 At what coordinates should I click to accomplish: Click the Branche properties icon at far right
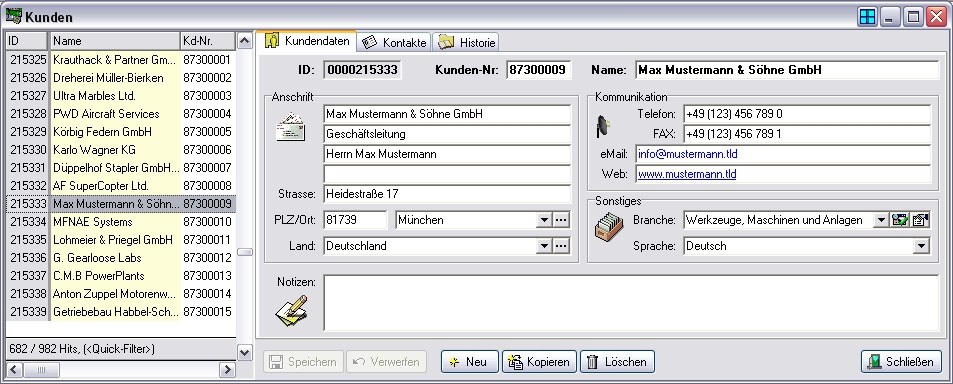[921, 220]
